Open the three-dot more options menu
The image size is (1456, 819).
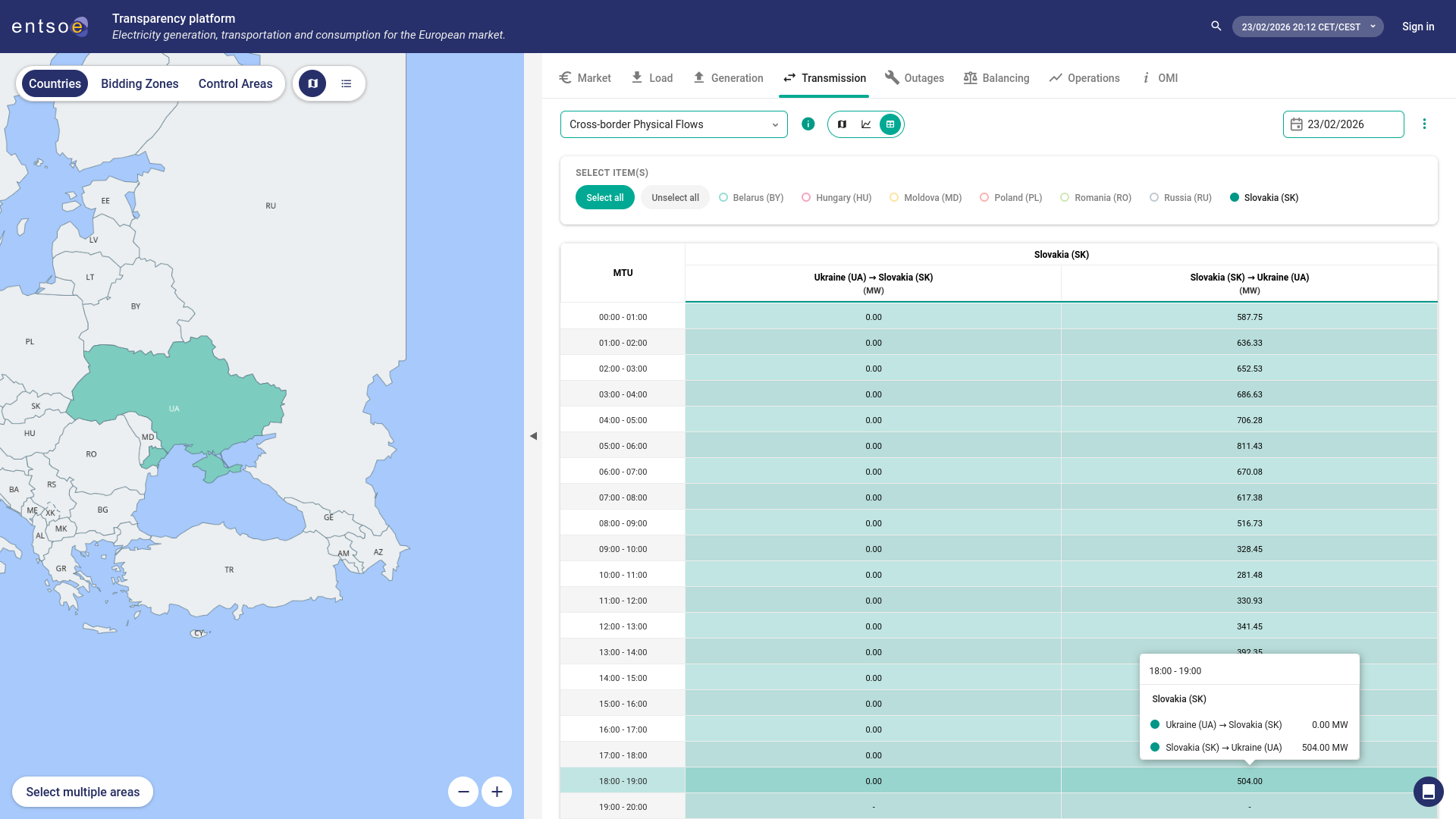(x=1424, y=124)
